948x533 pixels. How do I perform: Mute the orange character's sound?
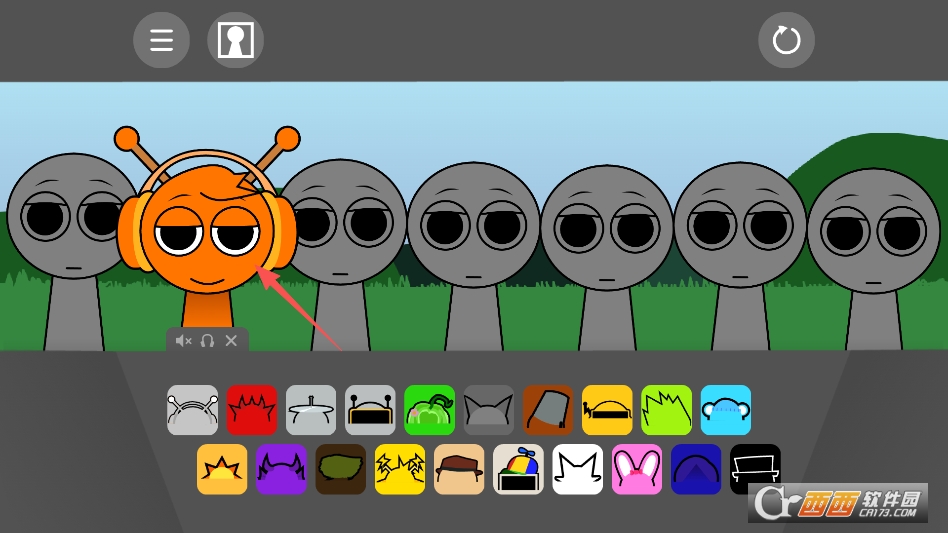tap(183, 341)
